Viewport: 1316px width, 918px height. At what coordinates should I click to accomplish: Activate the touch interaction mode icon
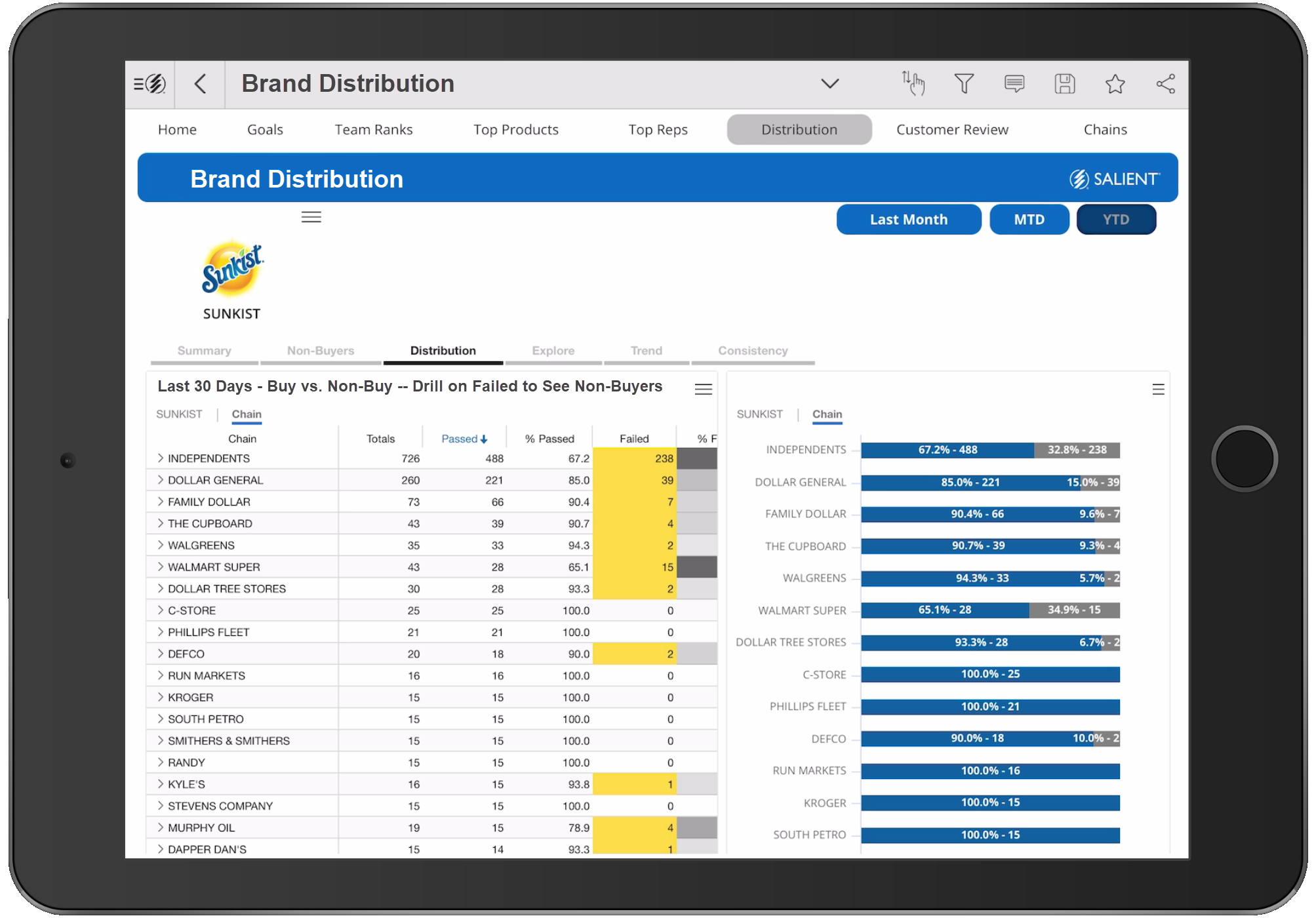click(913, 83)
